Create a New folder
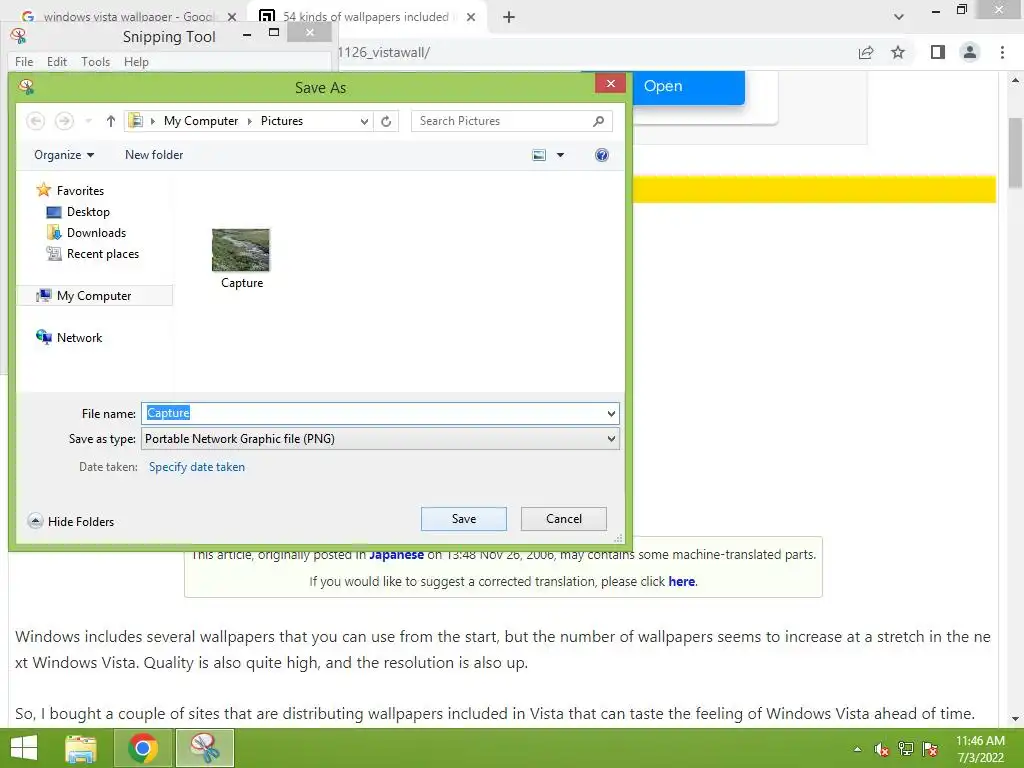This screenshot has width=1024, height=768. pos(154,155)
